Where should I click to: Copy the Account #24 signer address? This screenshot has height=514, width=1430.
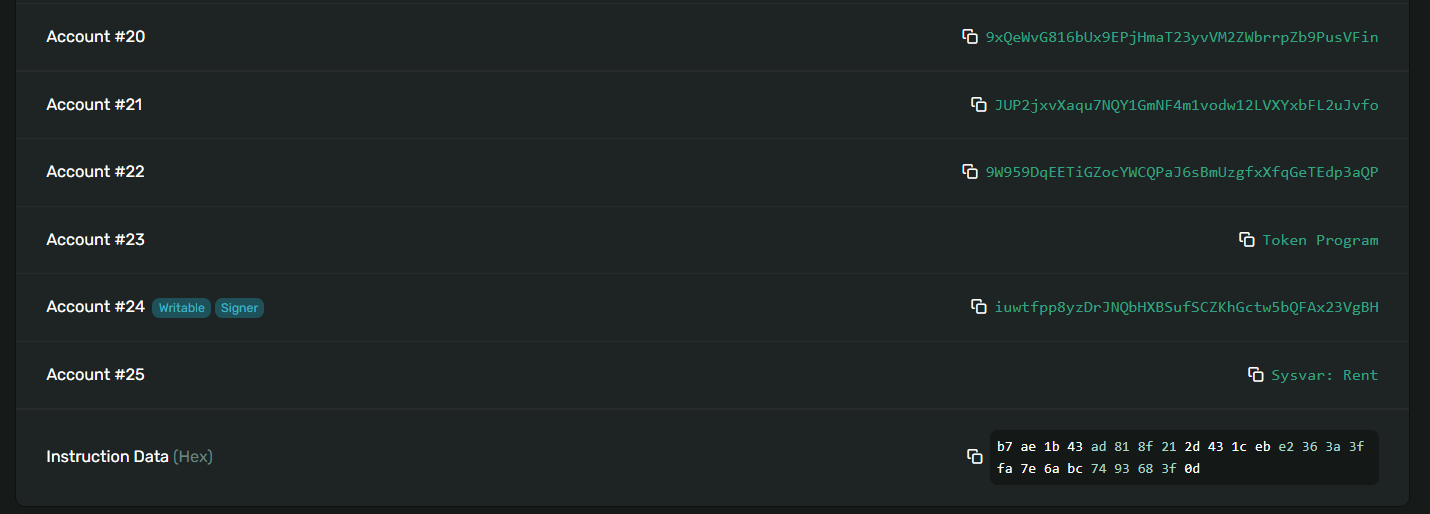click(x=979, y=307)
